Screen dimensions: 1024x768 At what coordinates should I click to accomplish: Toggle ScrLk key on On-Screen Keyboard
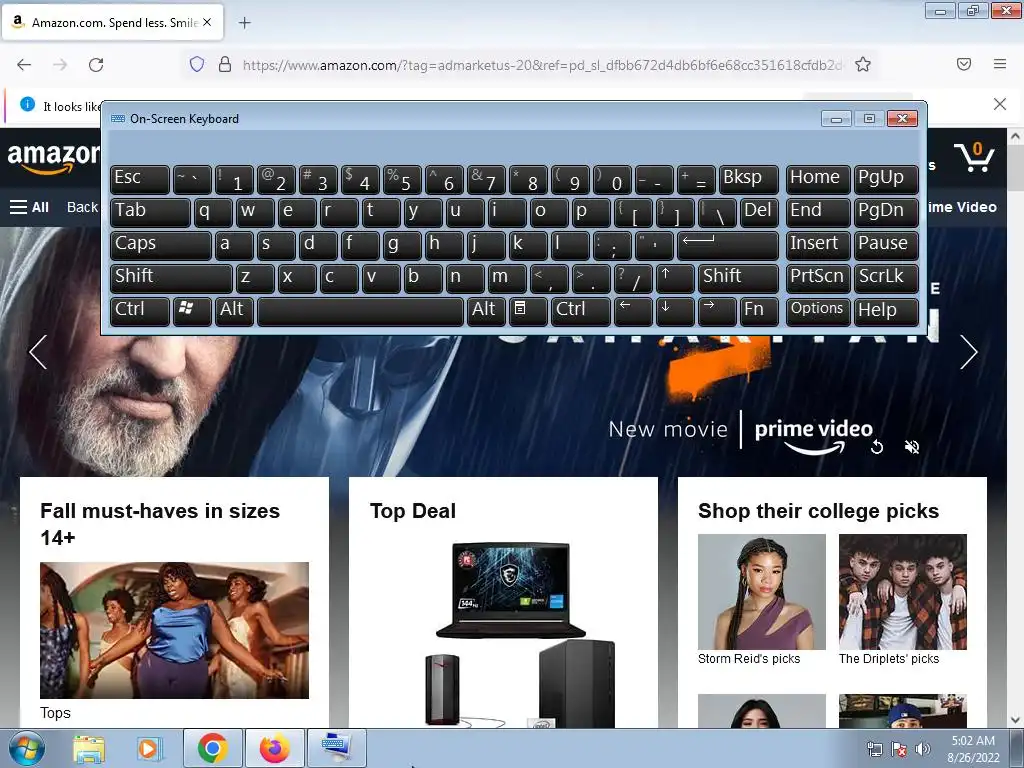point(886,278)
